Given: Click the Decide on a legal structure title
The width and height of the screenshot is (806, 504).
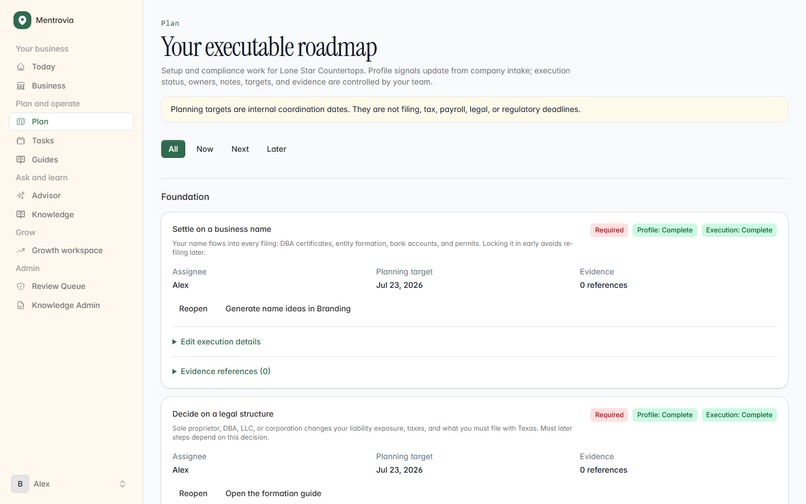Looking at the screenshot, I should point(223,414).
